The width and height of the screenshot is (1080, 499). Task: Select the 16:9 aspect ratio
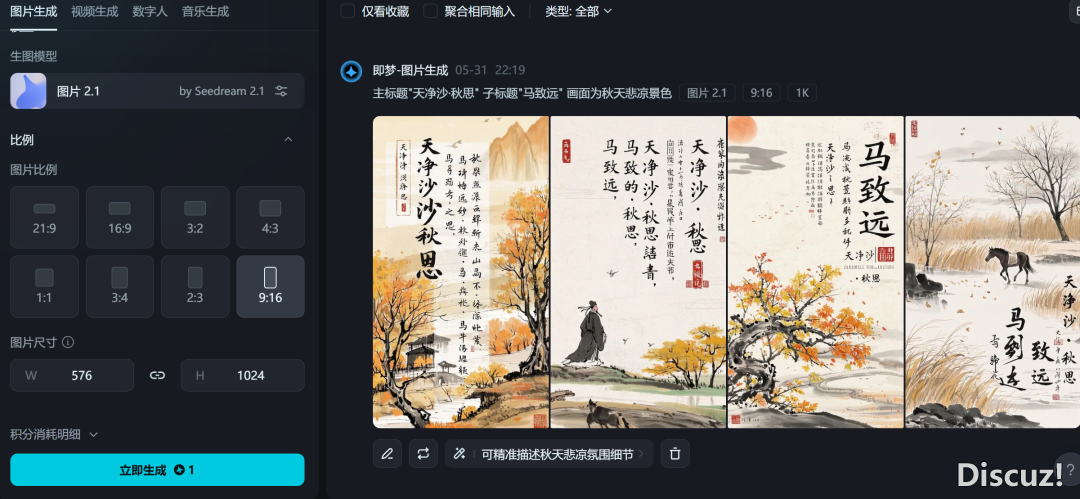click(120, 217)
